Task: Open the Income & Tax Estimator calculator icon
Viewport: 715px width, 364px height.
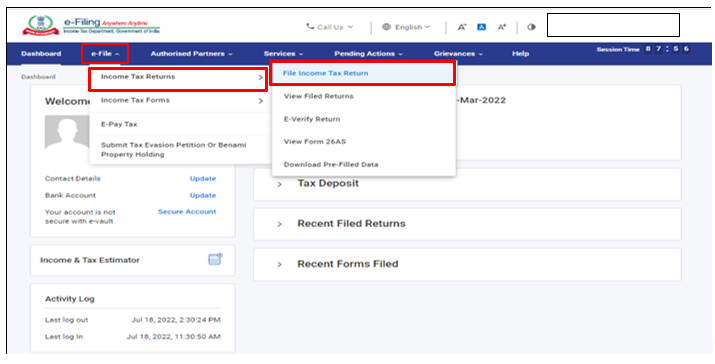Action: (x=215, y=259)
